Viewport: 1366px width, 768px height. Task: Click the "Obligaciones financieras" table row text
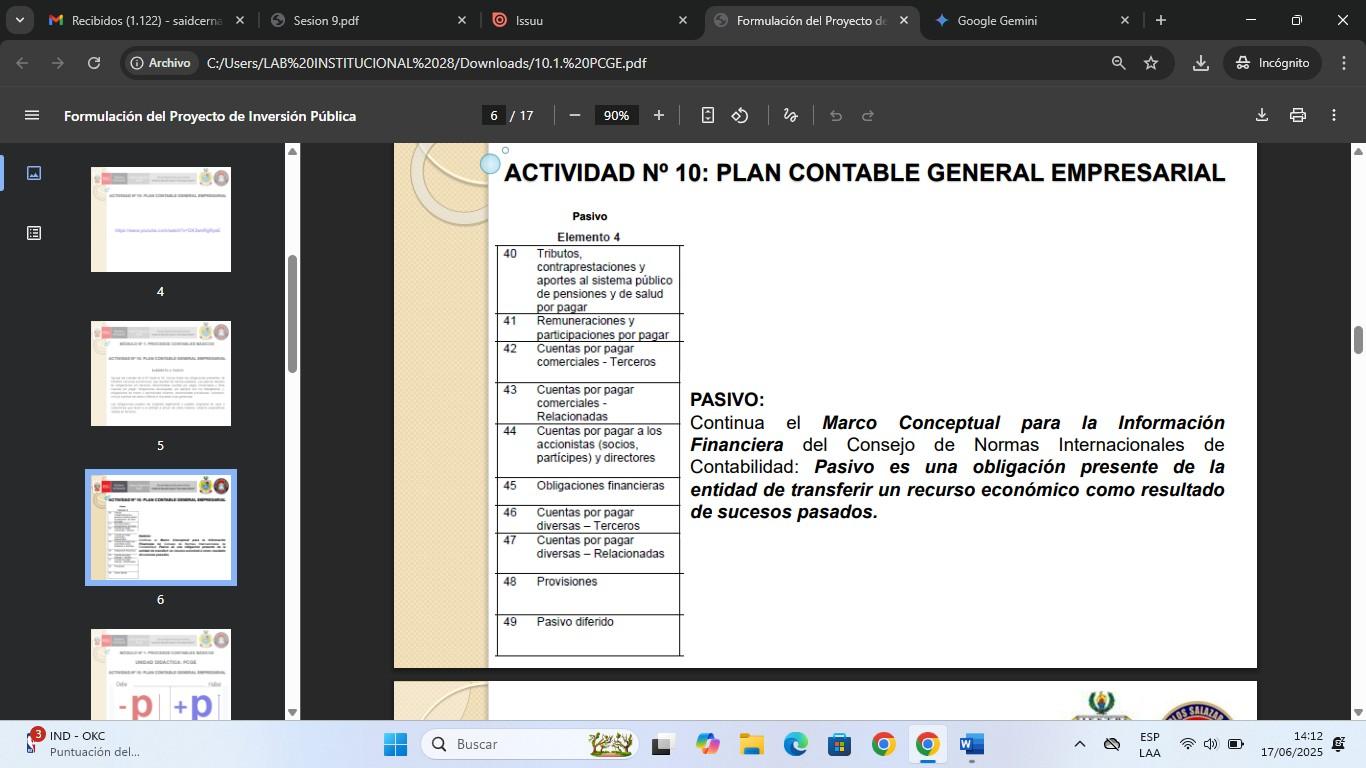coord(600,486)
